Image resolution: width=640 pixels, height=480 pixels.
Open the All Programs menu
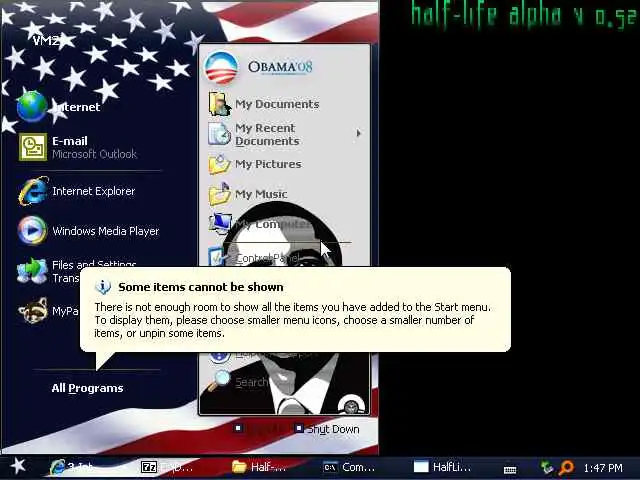coord(87,388)
